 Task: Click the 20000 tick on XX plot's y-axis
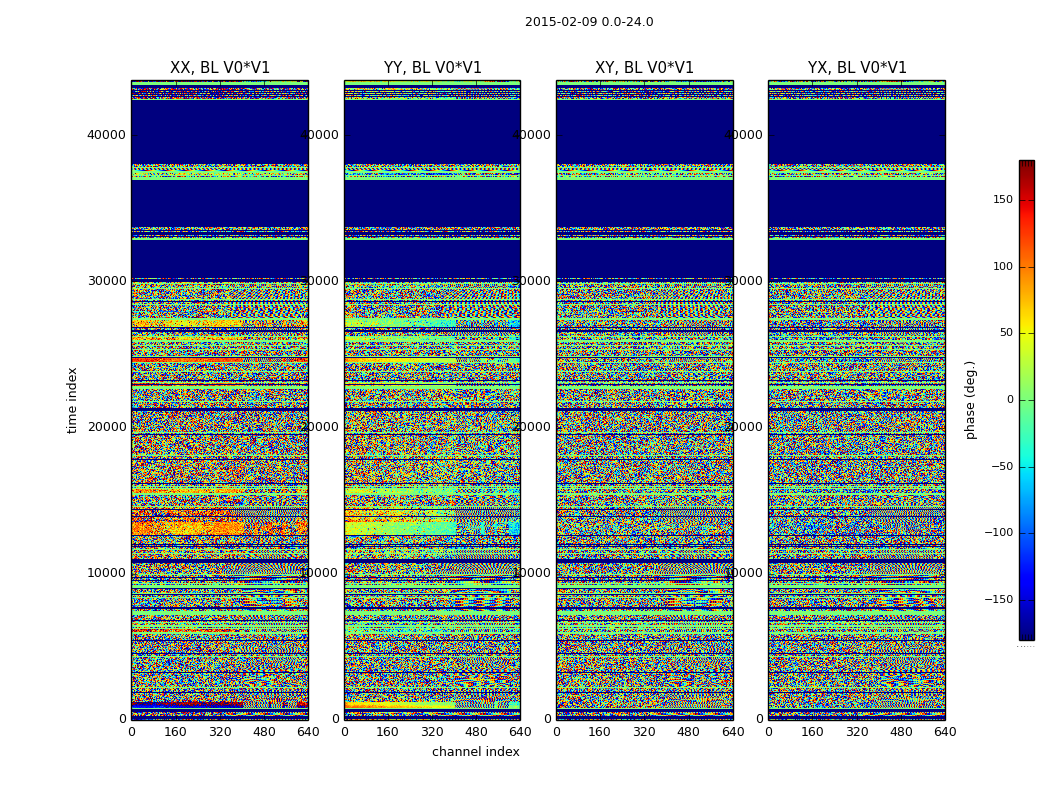[x=107, y=427]
